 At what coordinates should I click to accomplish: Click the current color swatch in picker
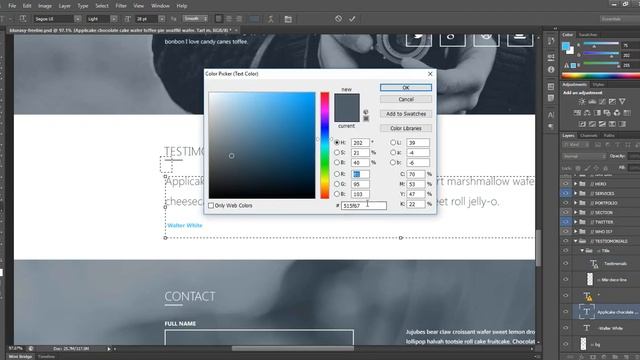pyautogui.click(x=347, y=115)
